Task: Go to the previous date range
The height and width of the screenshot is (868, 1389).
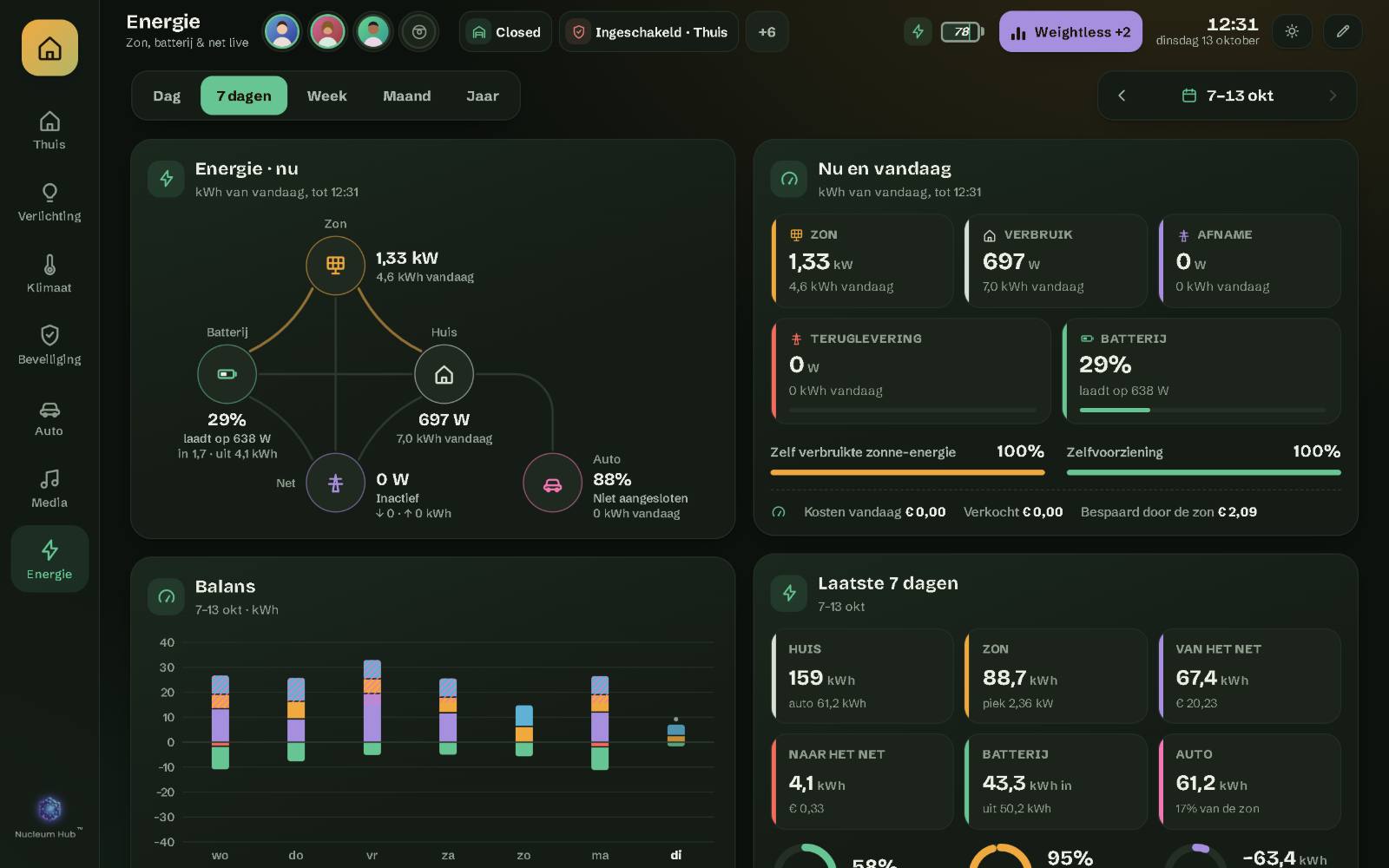Action: point(1122,95)
